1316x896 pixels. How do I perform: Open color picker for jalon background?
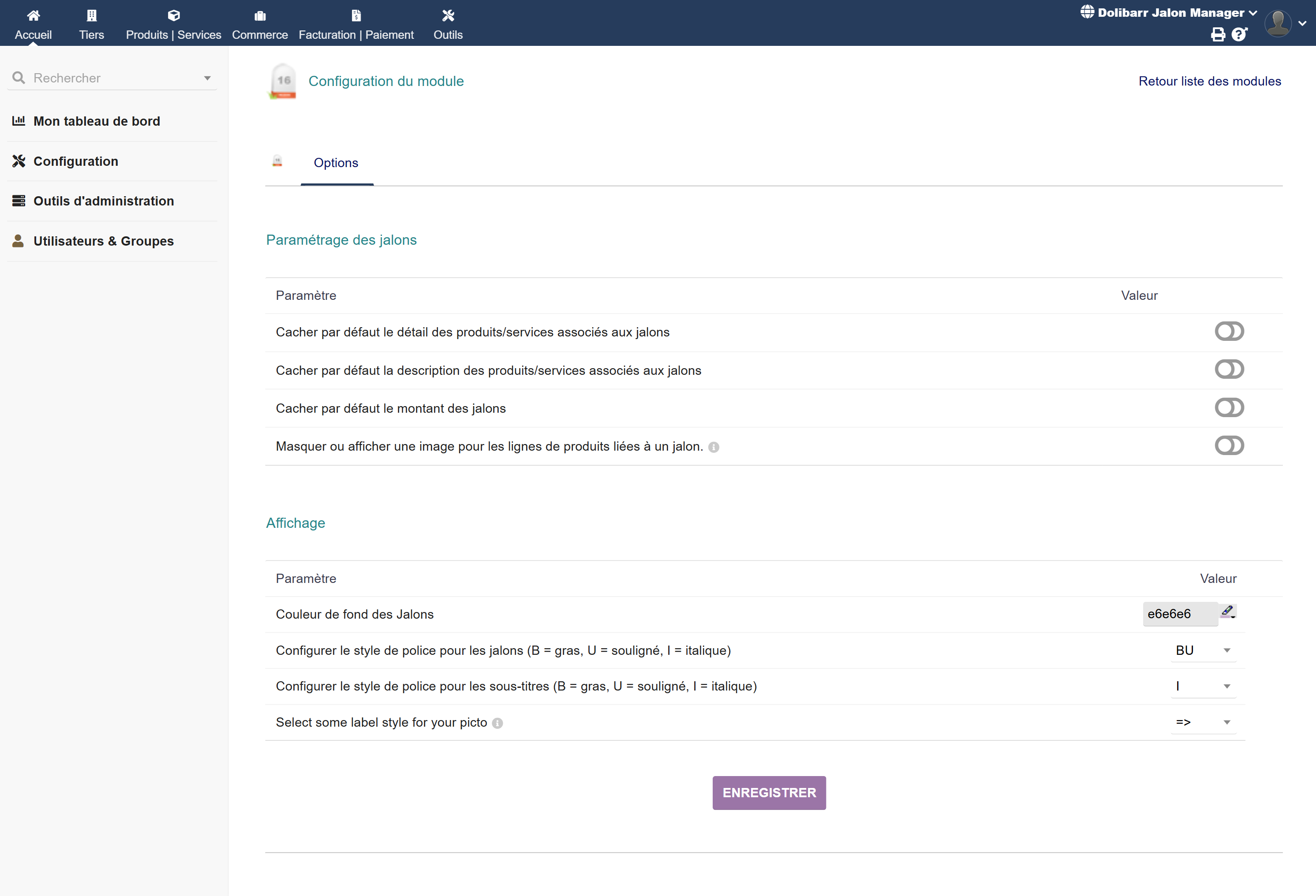click(x=1228, y=611)
